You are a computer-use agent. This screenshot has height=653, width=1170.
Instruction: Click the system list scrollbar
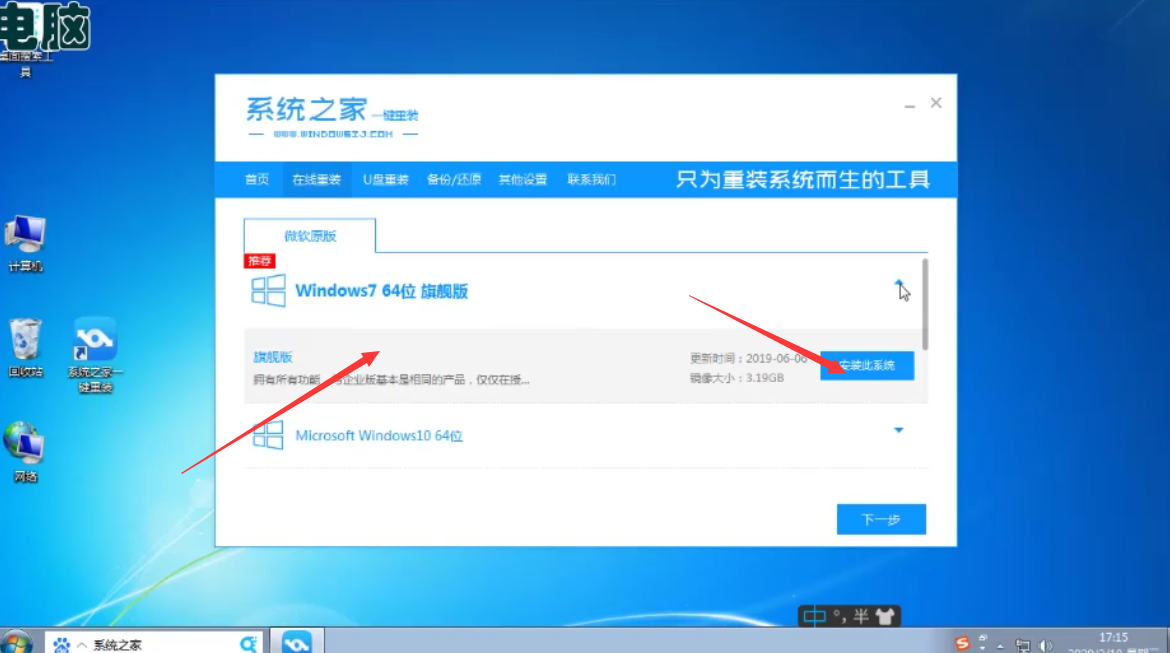tap(925, 304)
